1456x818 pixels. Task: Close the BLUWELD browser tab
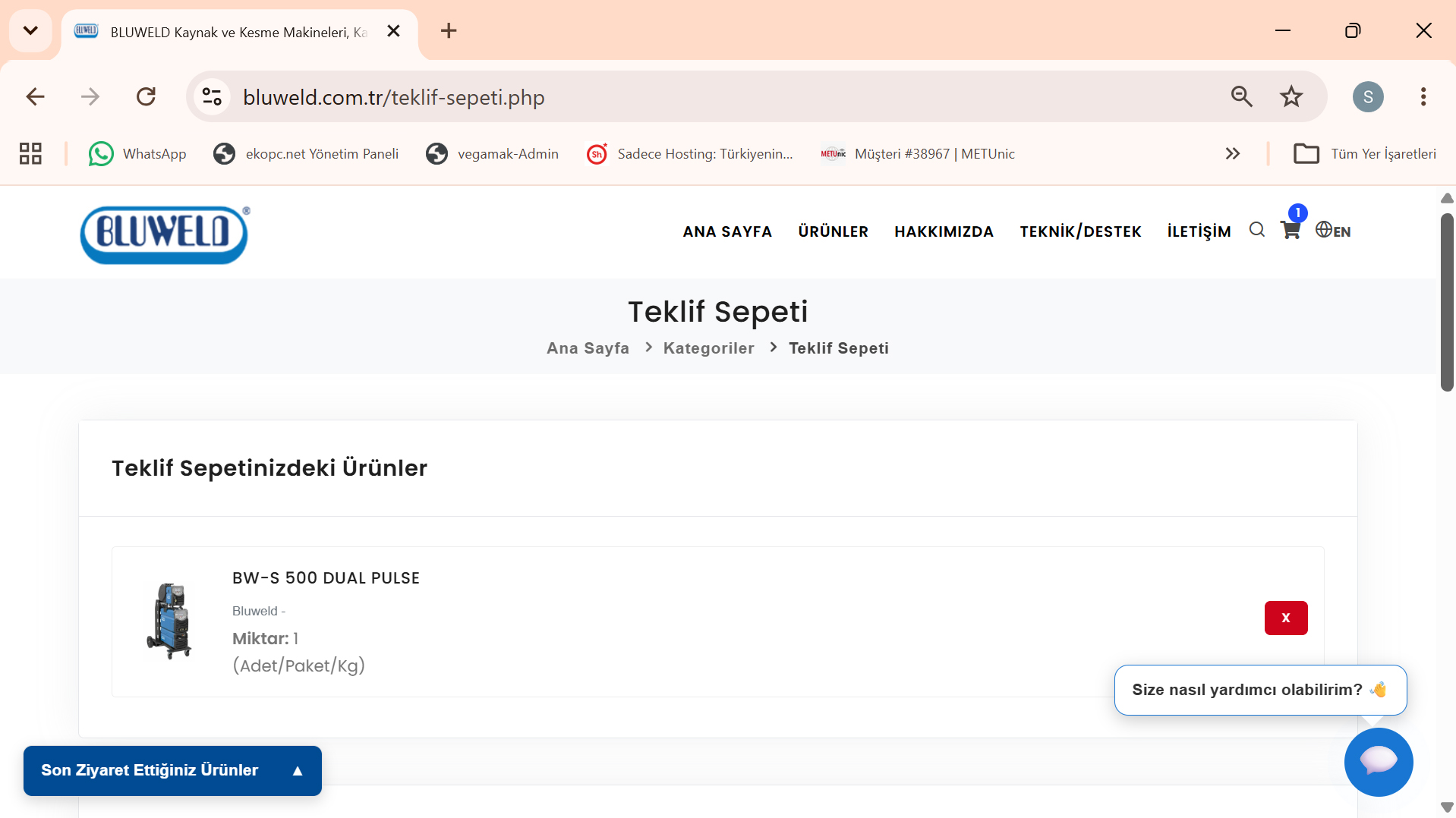393,31
